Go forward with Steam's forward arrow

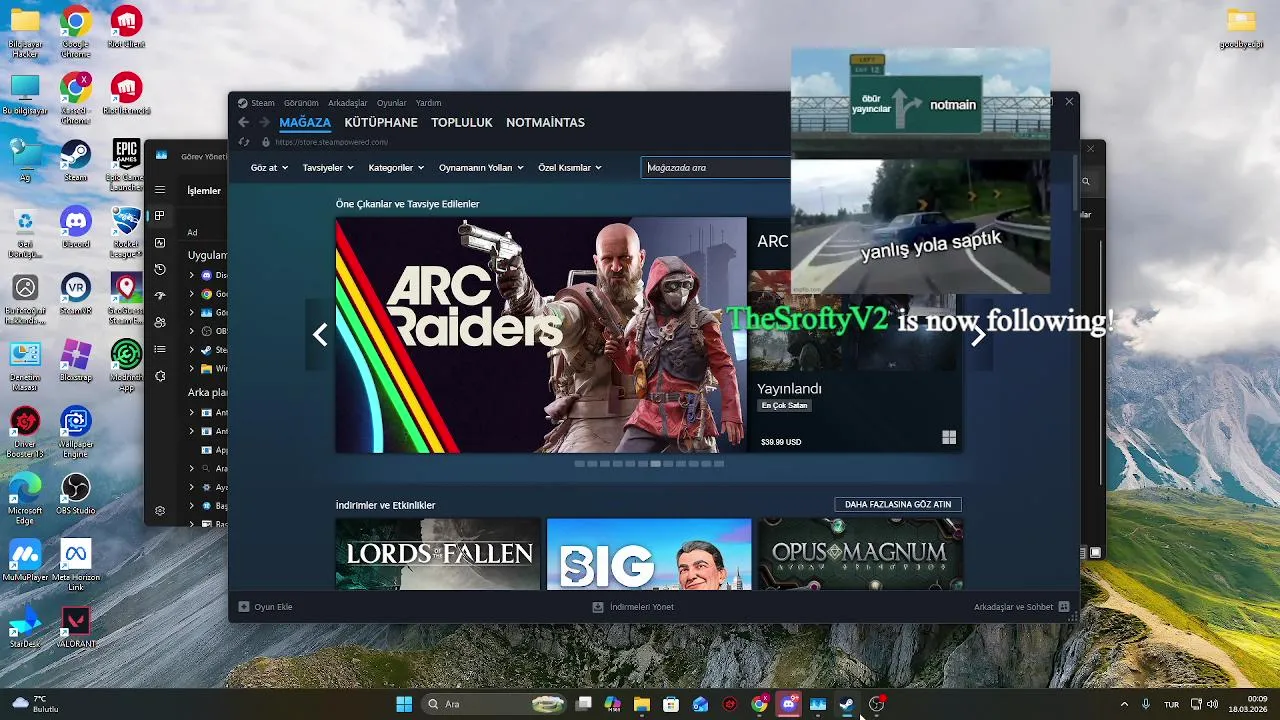264,122
